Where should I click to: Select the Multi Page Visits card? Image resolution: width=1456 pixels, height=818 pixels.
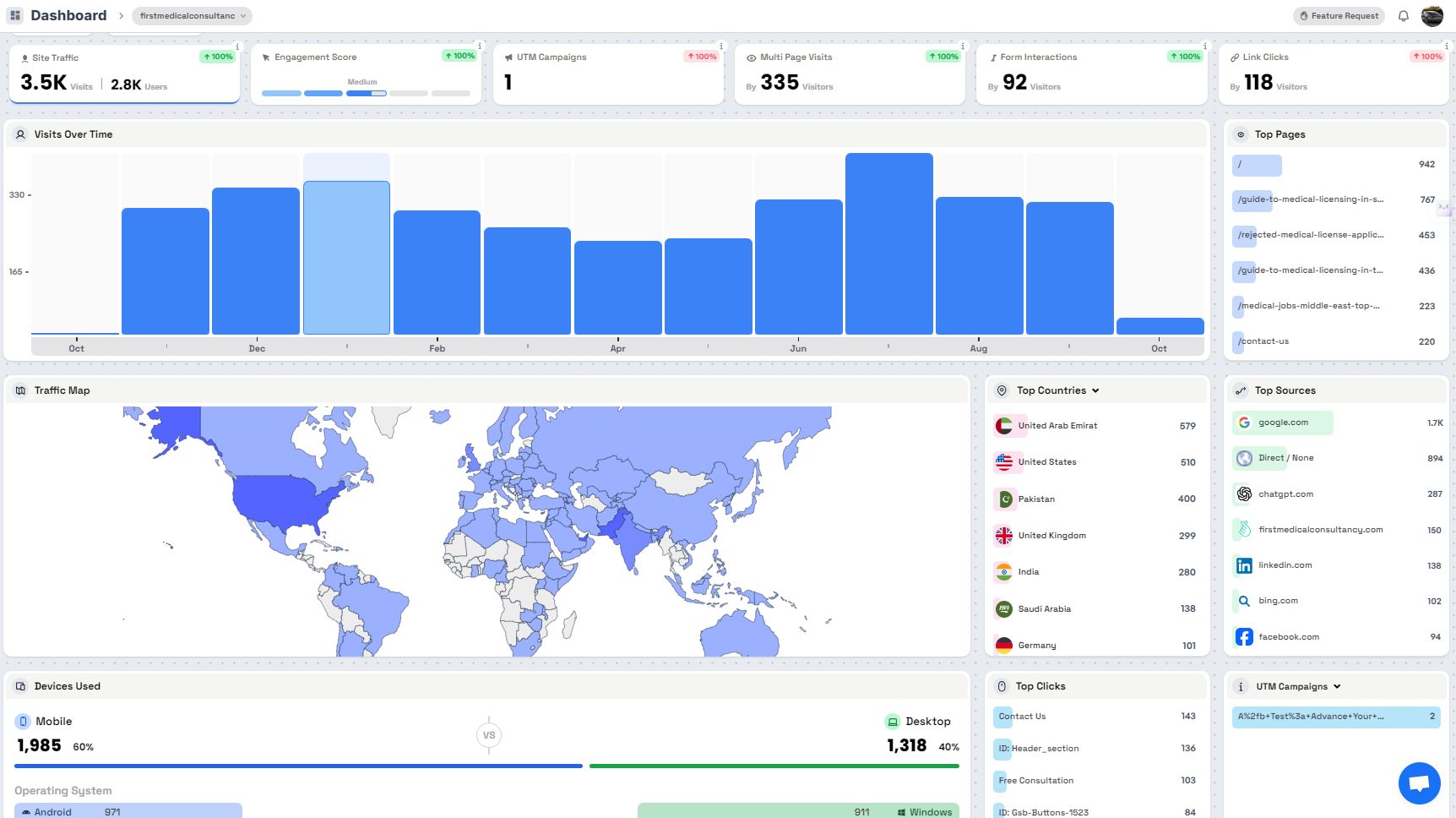coord(850,74)
